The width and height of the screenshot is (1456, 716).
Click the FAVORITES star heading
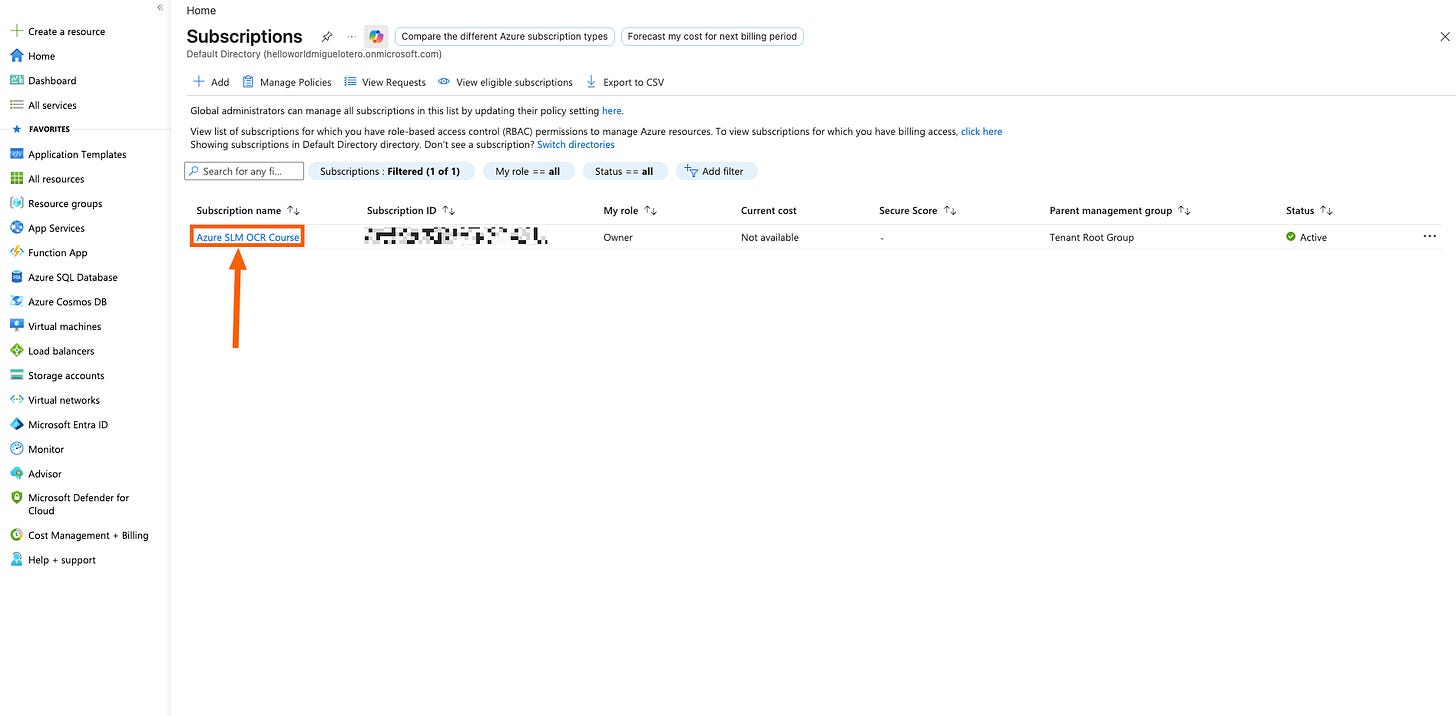click(40, 129)
